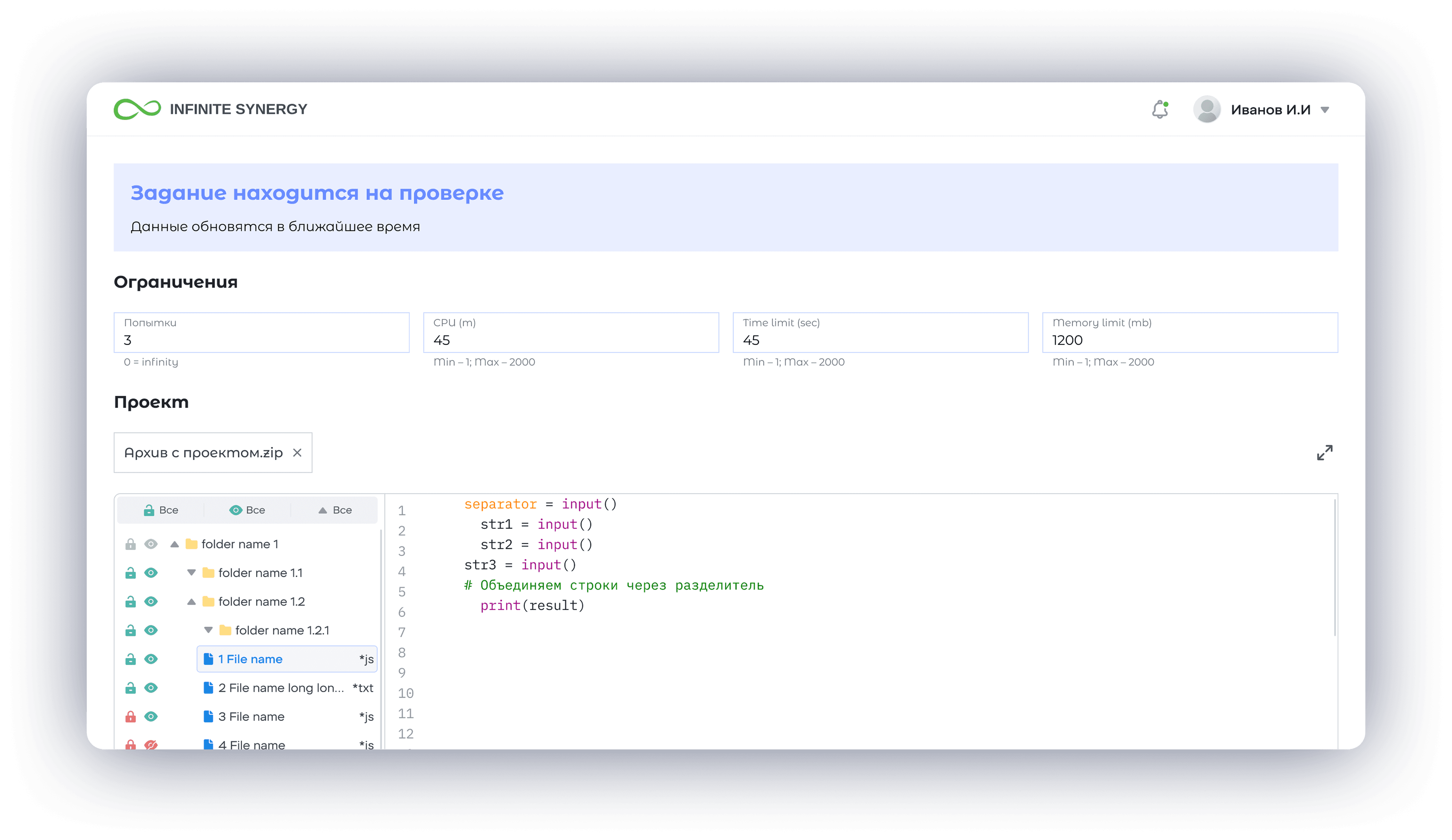Screen dimensions: 1452x840
Task: Open the notifications bell icon
Action: coord(1159,109)
